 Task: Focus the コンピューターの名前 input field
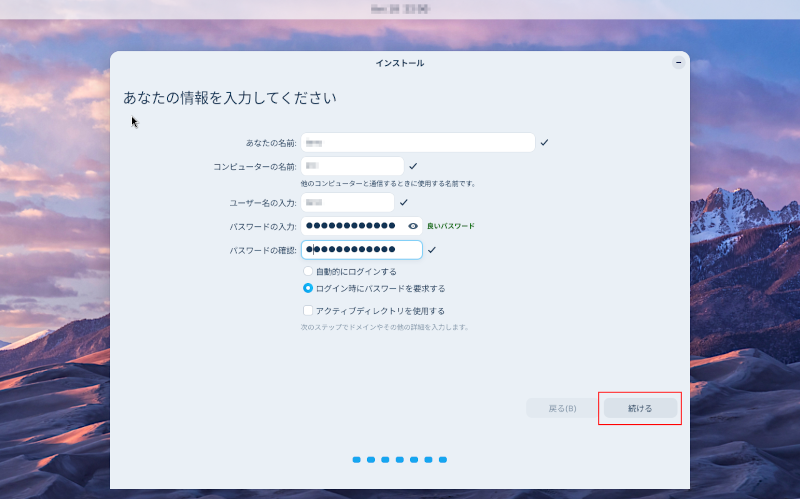[353, 166]
